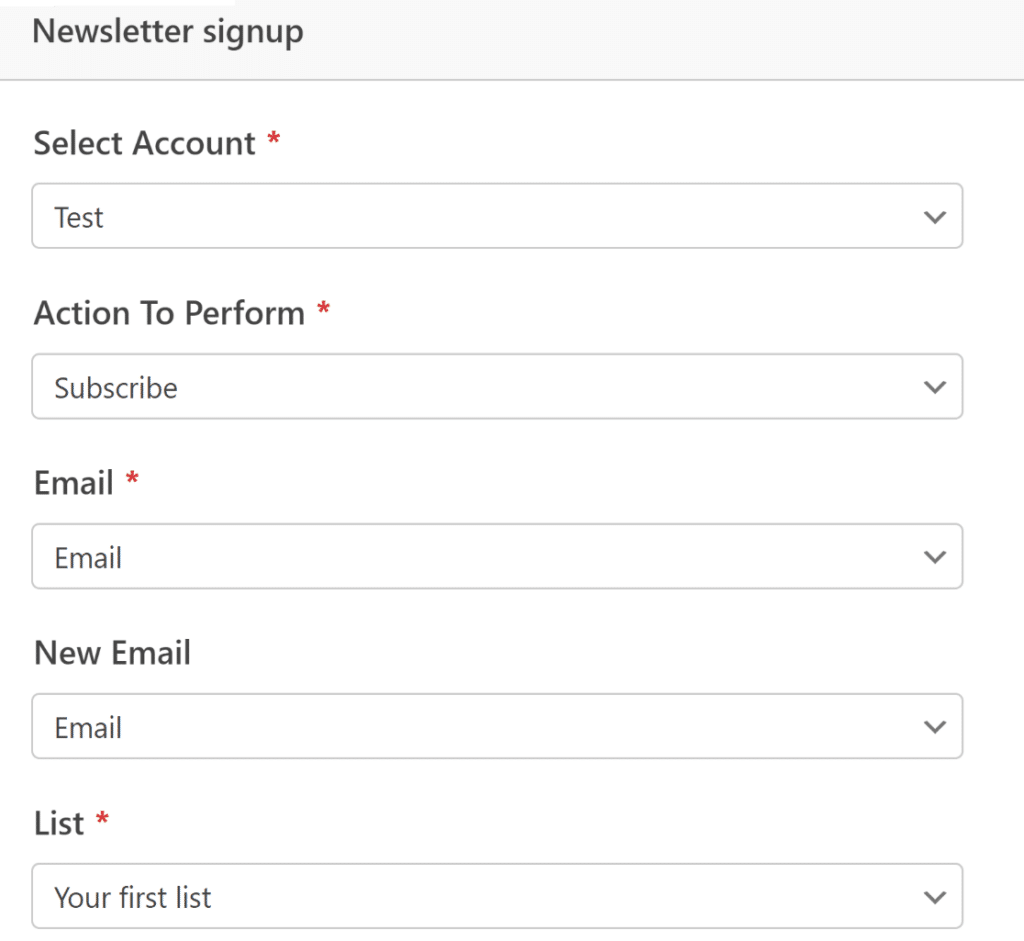Click chevron arrow in required Email dropdown
The image size is (1024, 941).
pos(935,557)
